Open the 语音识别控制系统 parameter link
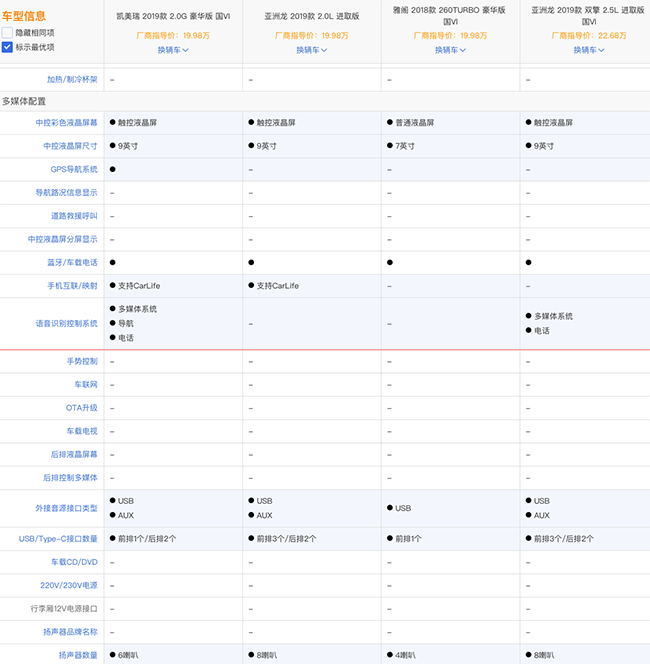The image size is (650, 664). [x=66, y=324]
